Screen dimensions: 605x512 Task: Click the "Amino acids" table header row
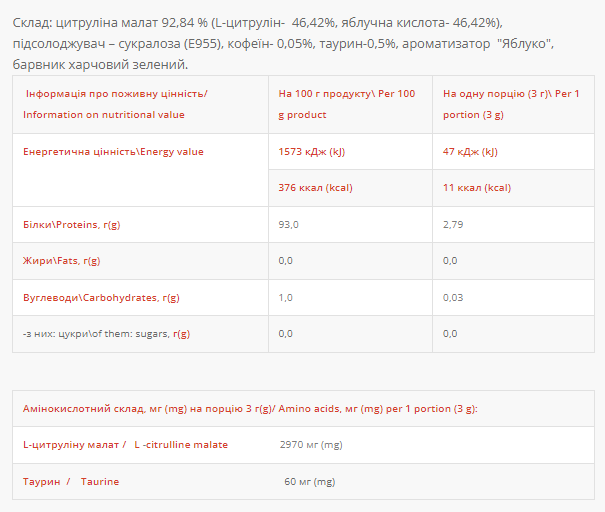pos(250,408)
